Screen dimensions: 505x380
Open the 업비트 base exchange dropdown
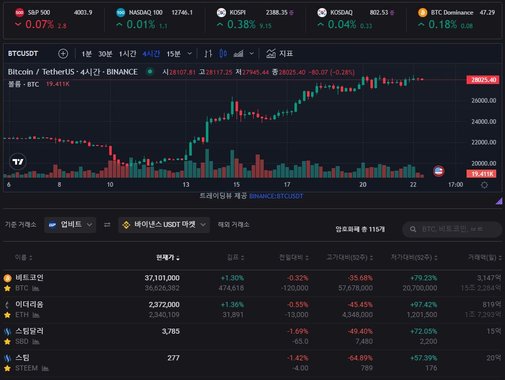(70, 225)
